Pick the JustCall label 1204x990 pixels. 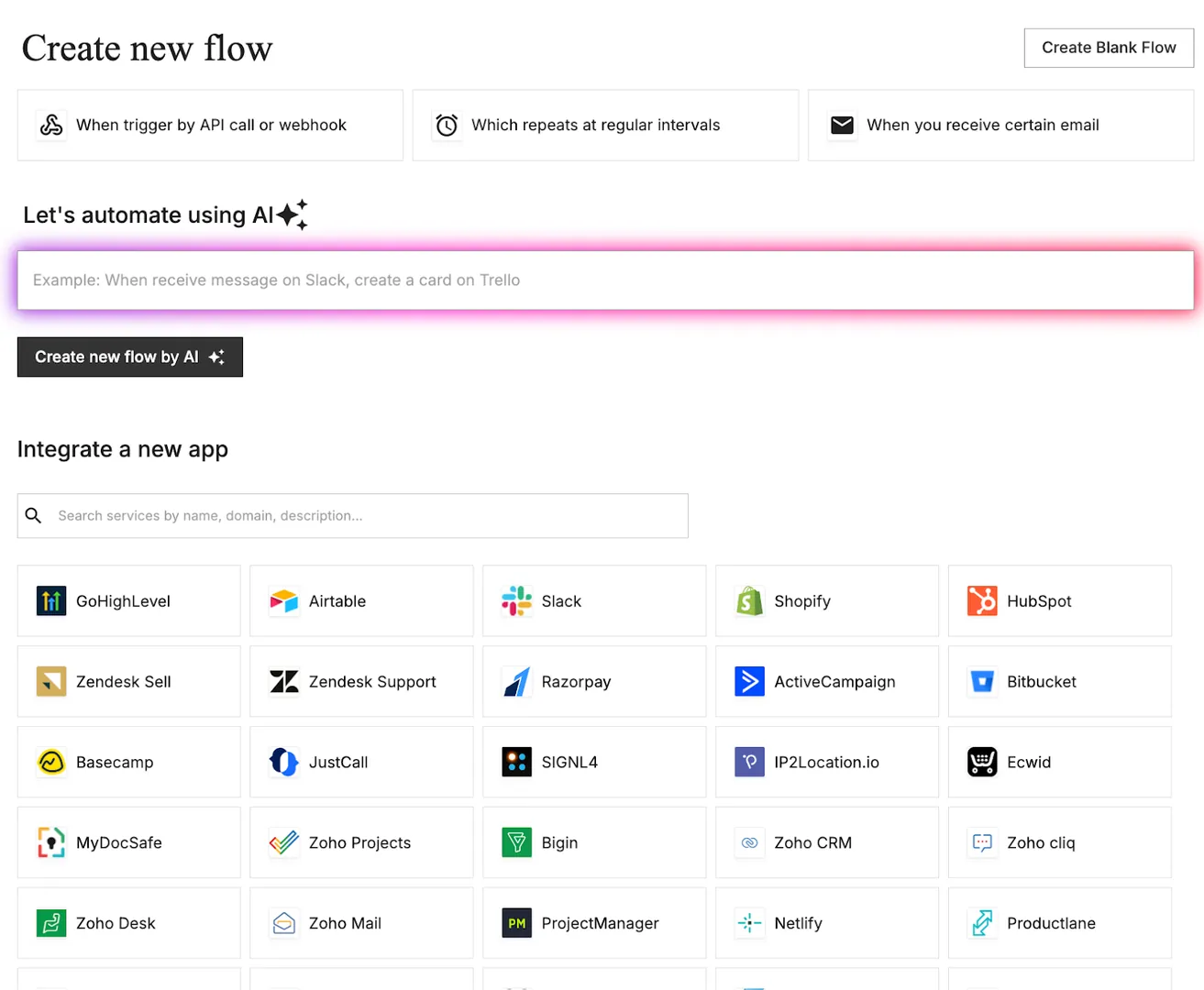coord(338,763)
